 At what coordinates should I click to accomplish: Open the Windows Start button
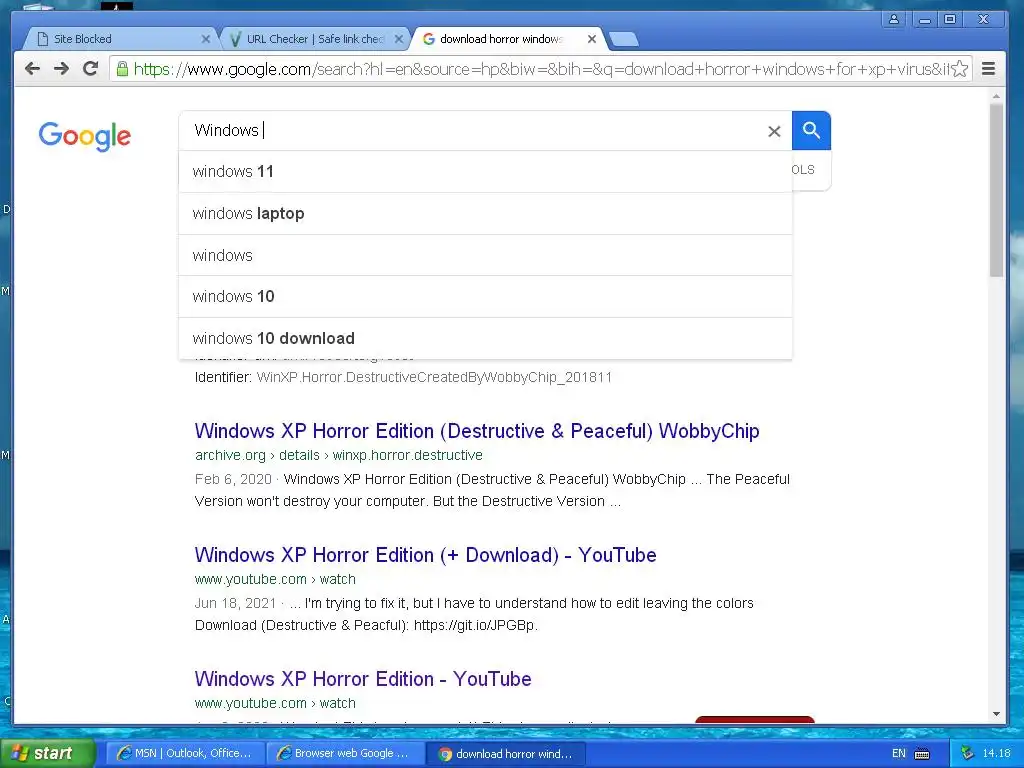(x=47, y=754)
